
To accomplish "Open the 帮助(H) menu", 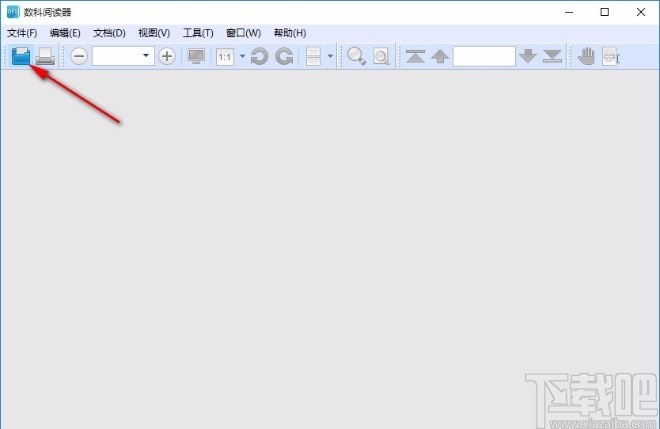I will (x=290, y=33).
